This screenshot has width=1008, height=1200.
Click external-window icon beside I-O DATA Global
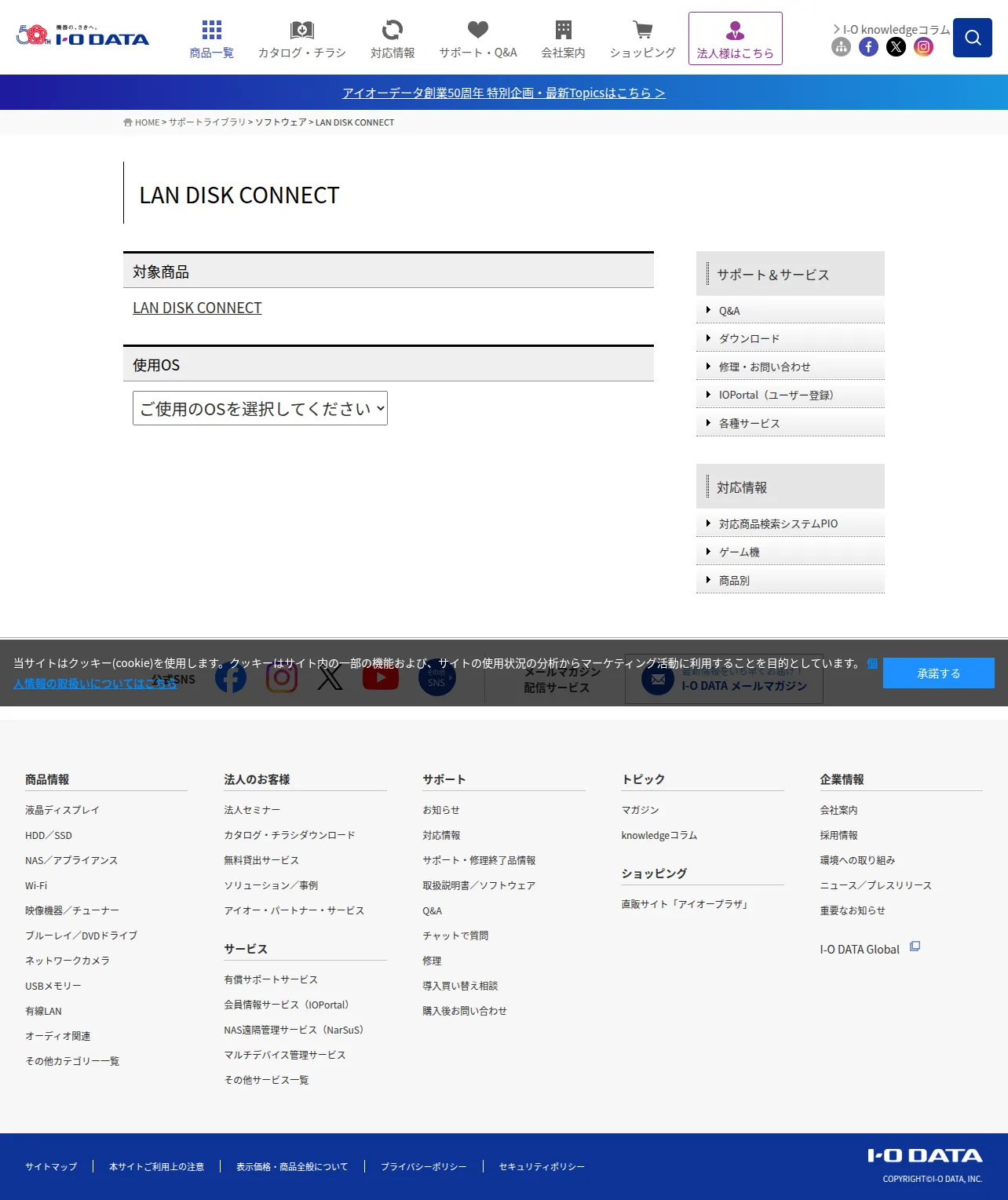tap(915, 947)
